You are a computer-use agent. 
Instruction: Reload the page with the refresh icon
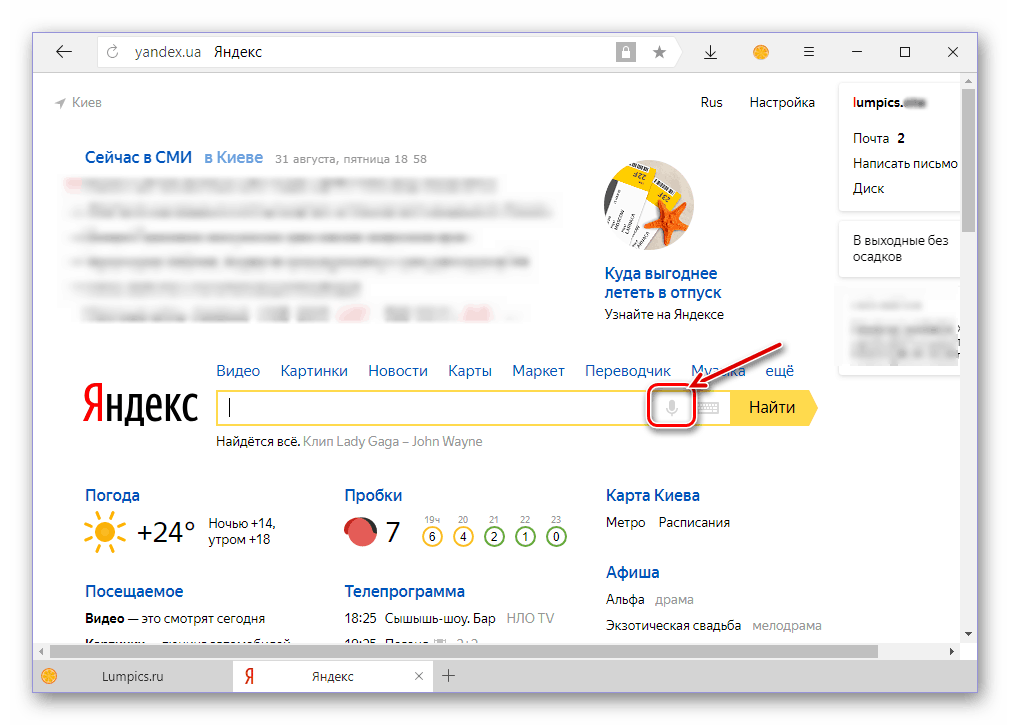pos(113,52)
